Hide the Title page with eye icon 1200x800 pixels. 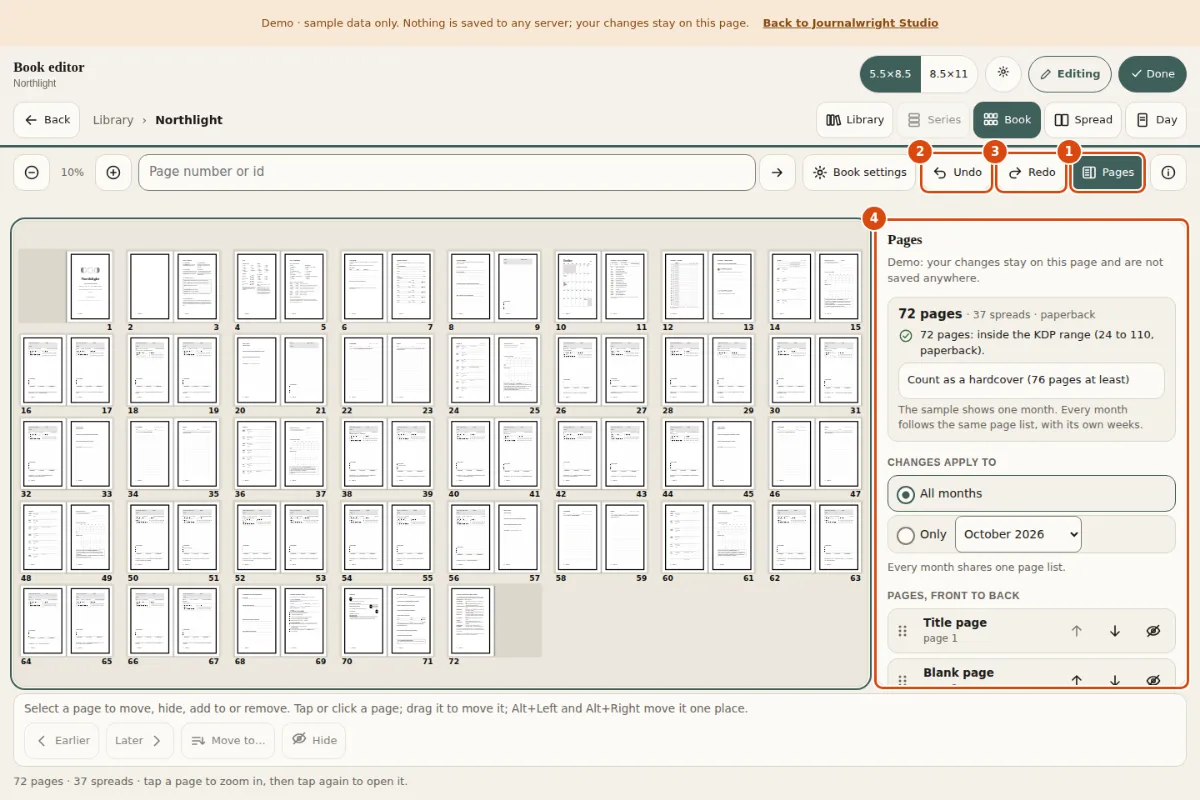pos(1153,631)
